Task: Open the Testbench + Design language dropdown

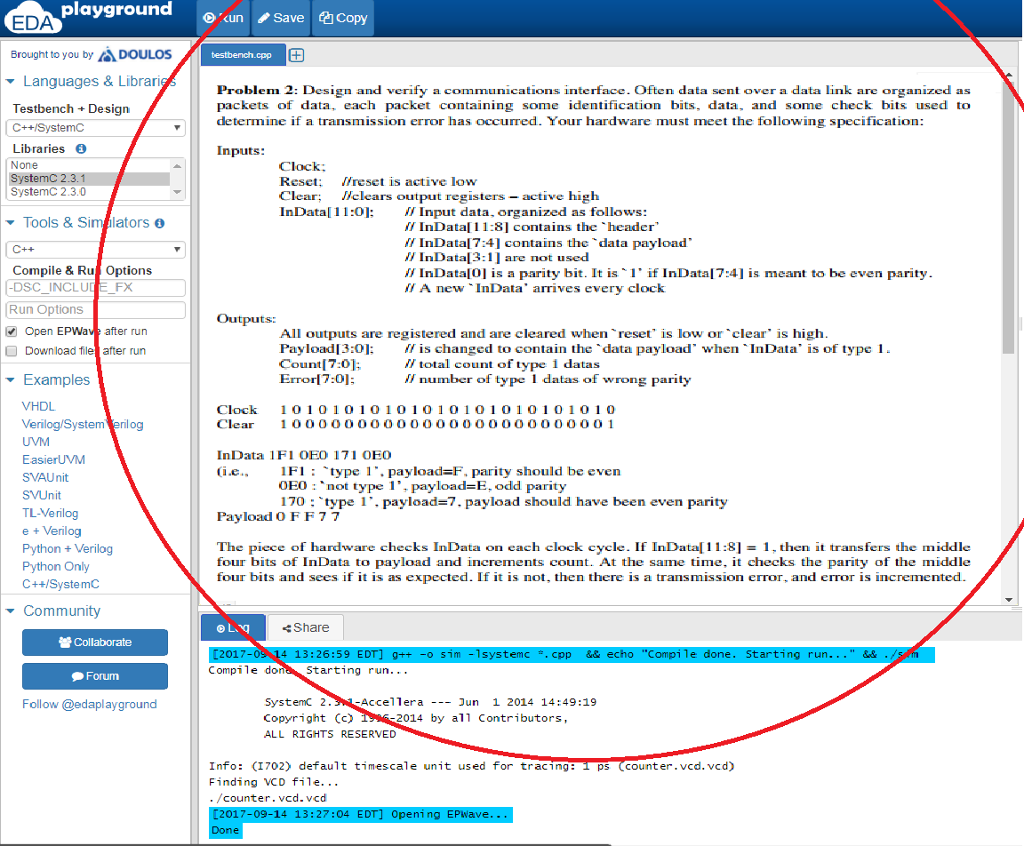Action: (95, 127)
